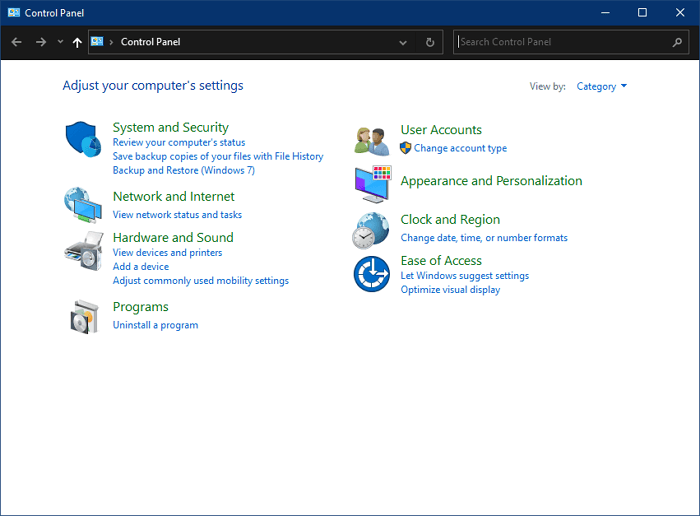Viewport: 700px width, 516px height.
Task: Open recent locations dropdown arrow
Action: (x=60, y=42)
